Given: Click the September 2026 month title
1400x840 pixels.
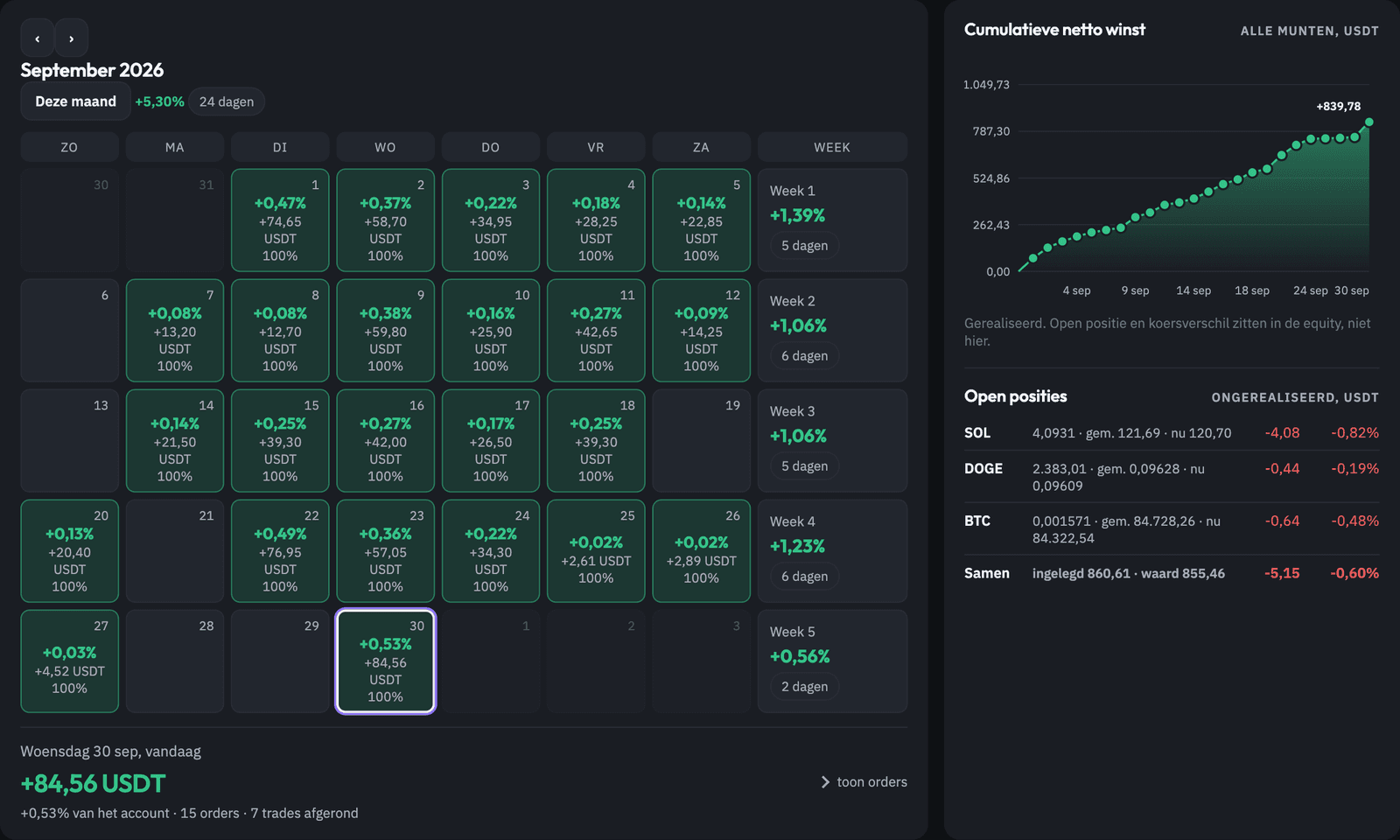Looking at the screenshot, I should pos(92,70).
